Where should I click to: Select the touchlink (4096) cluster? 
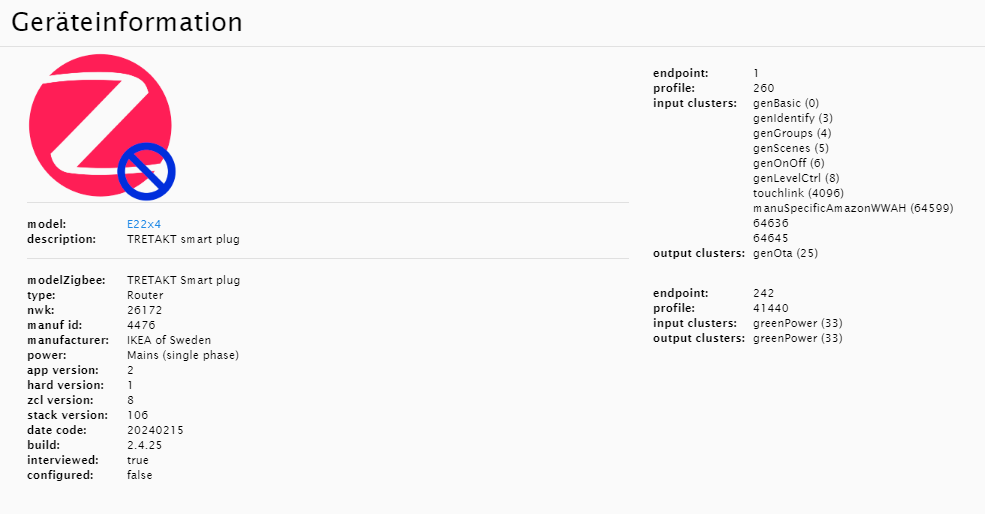click(794, 193)
